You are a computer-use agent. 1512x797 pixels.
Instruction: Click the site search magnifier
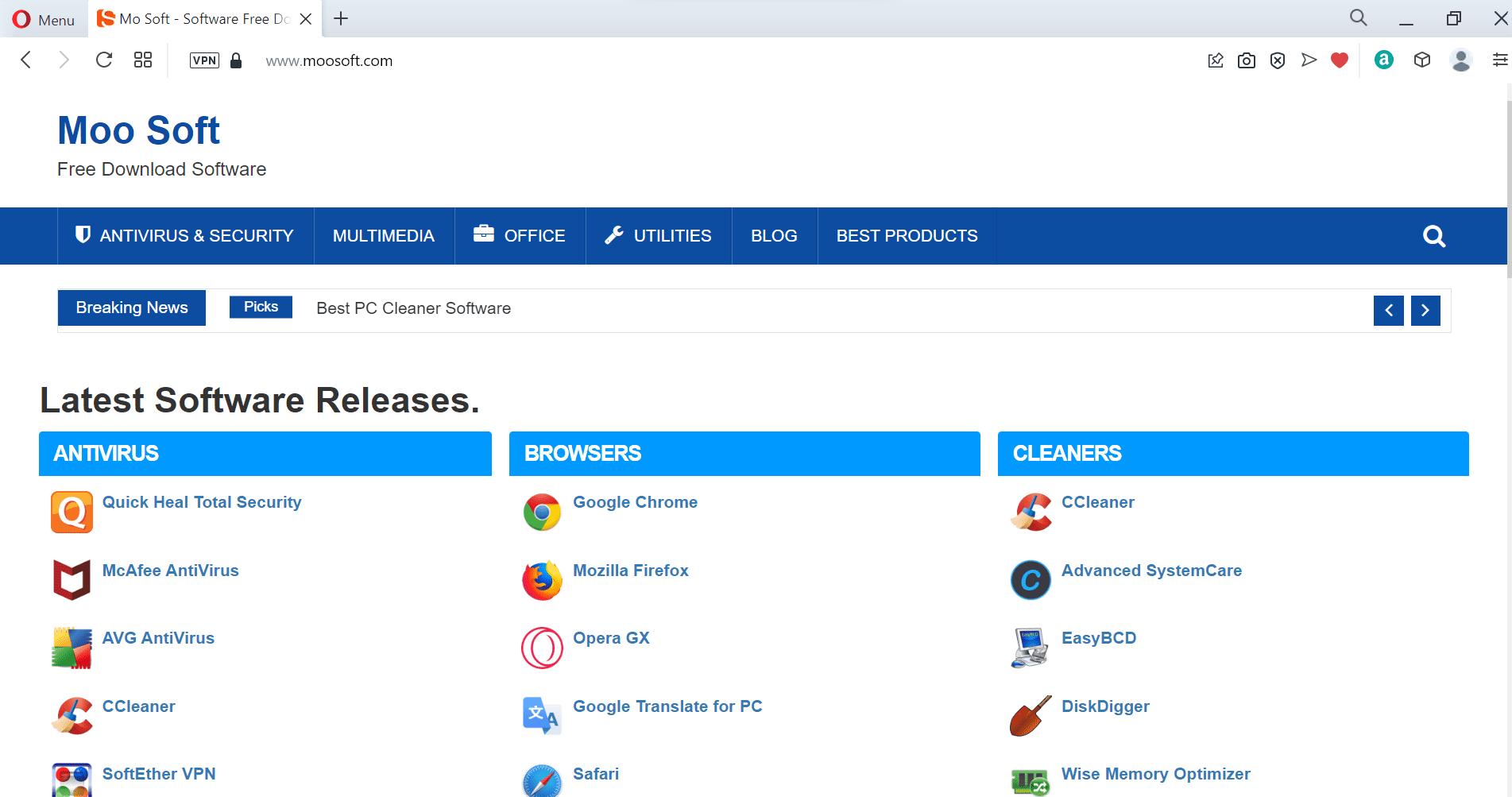point(1434,236)
